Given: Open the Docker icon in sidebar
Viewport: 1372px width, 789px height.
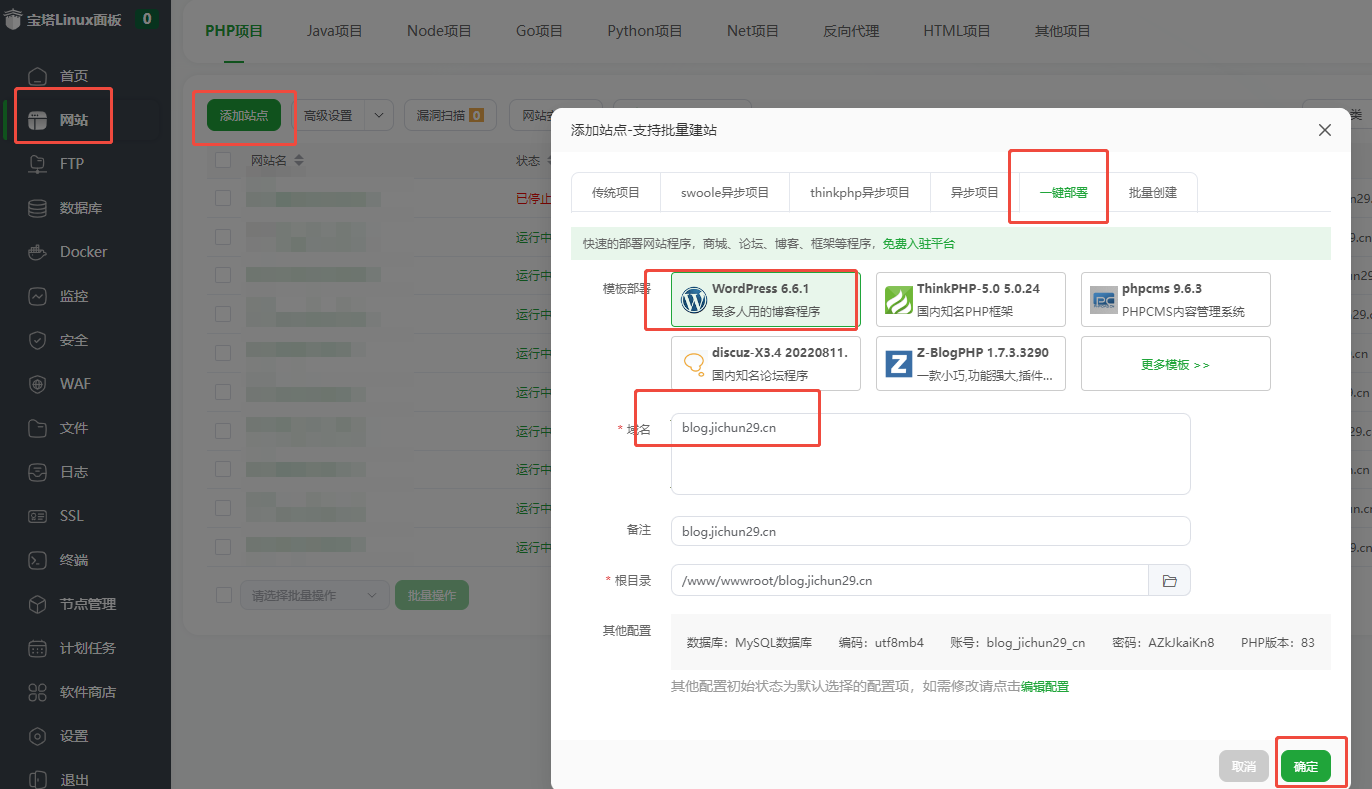Looking at the screenshot, I should tap(37, 252).
